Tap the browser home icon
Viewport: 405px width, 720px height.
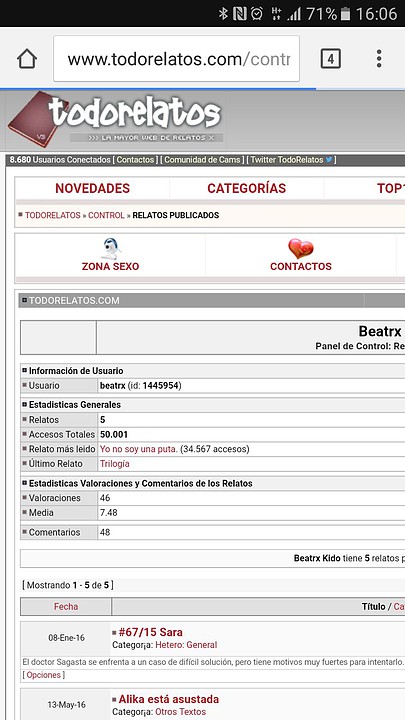coord(27,59)
